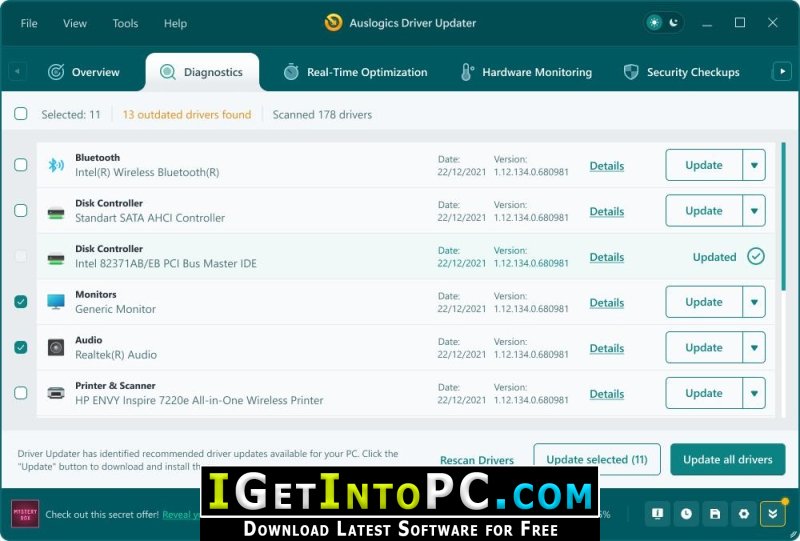Expand Update dropdown arrow for Bluetooth
Screen dimensions: 800x541
pyautogui.click(x=754, y=165)
